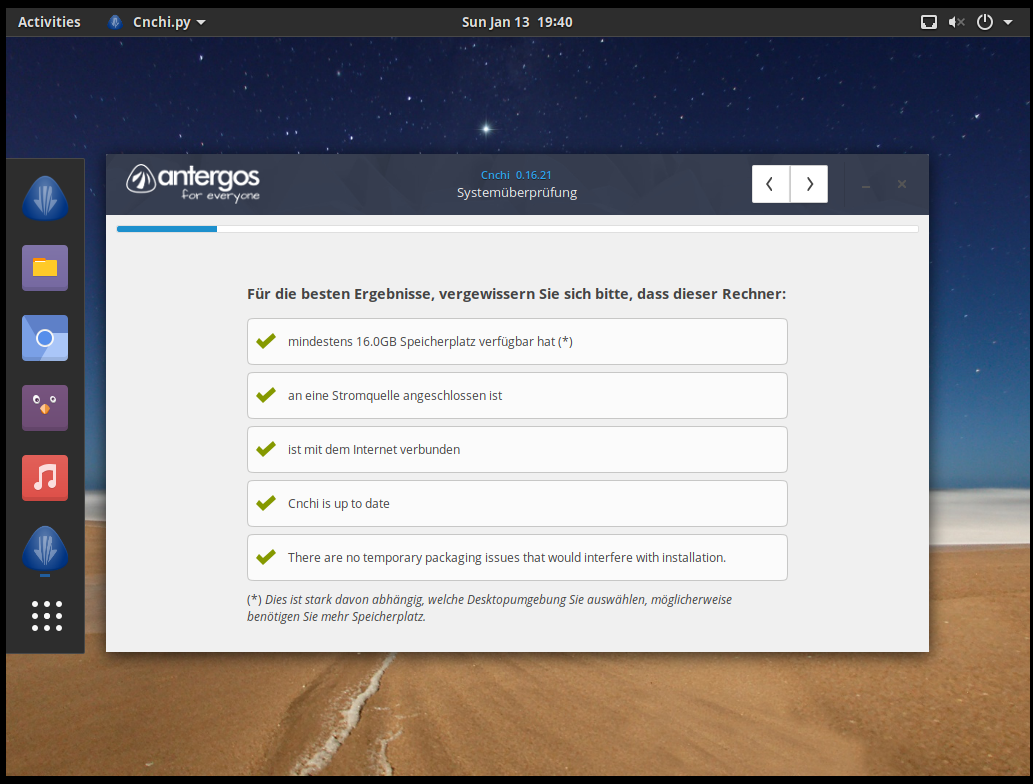Expand the system power menu arrow
Screen dimensions: 1033x784
coord(1008,22)
